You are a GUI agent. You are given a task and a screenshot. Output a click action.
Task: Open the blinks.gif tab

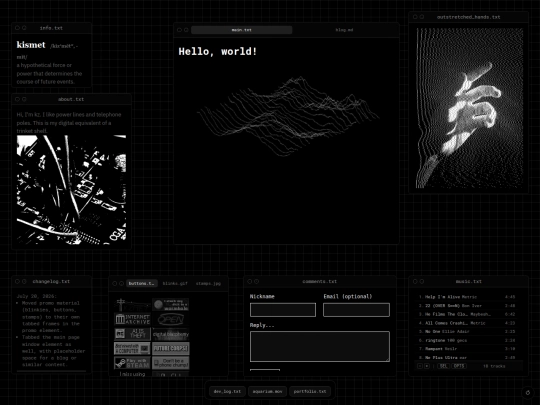tap(175, 283)
